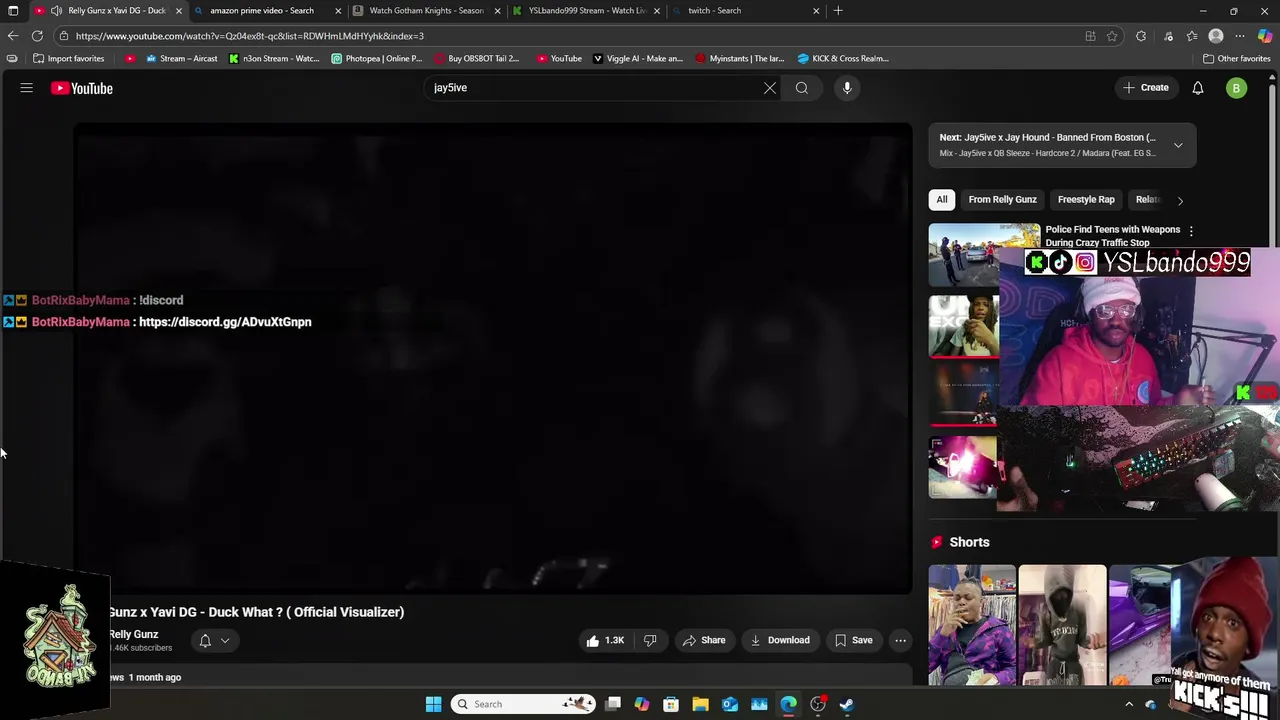Open the Stream – Aircast bookmark
The height and width of the screenshot is (720, 1280).
coord(181,58)
